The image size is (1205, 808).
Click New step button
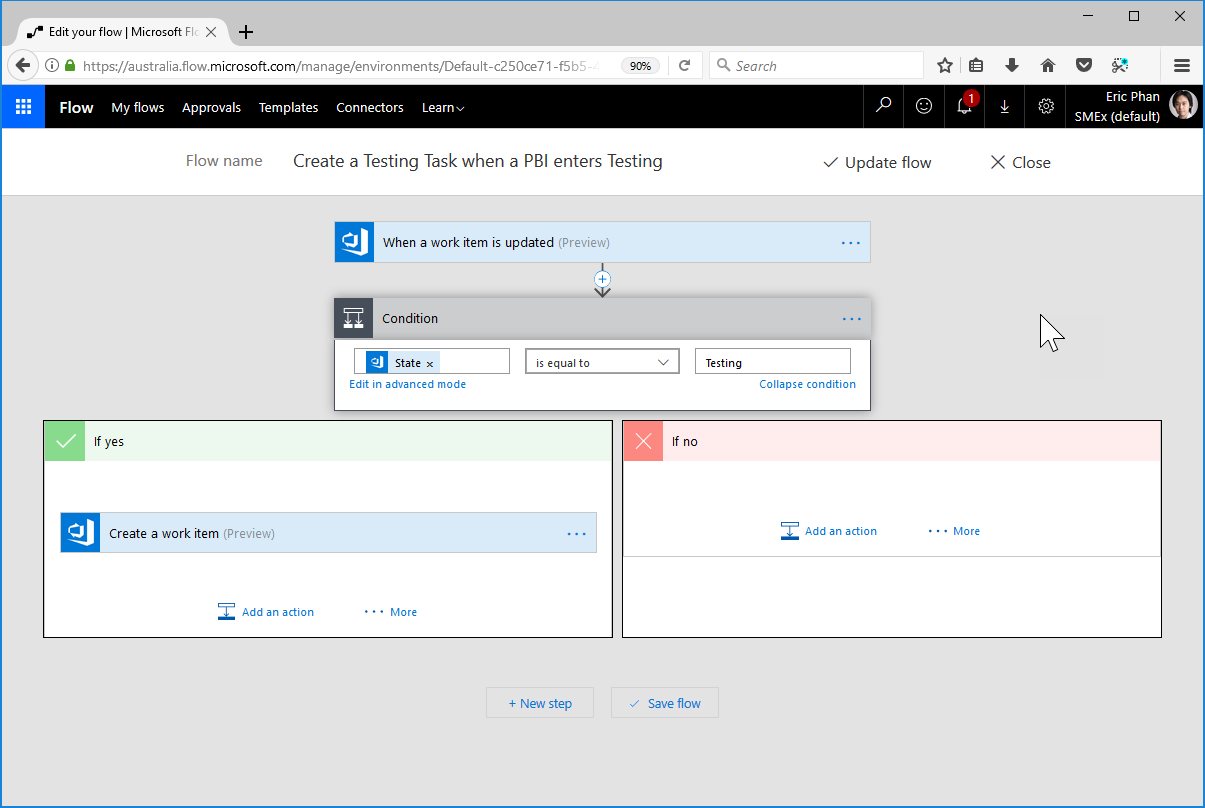pos(540,703)
